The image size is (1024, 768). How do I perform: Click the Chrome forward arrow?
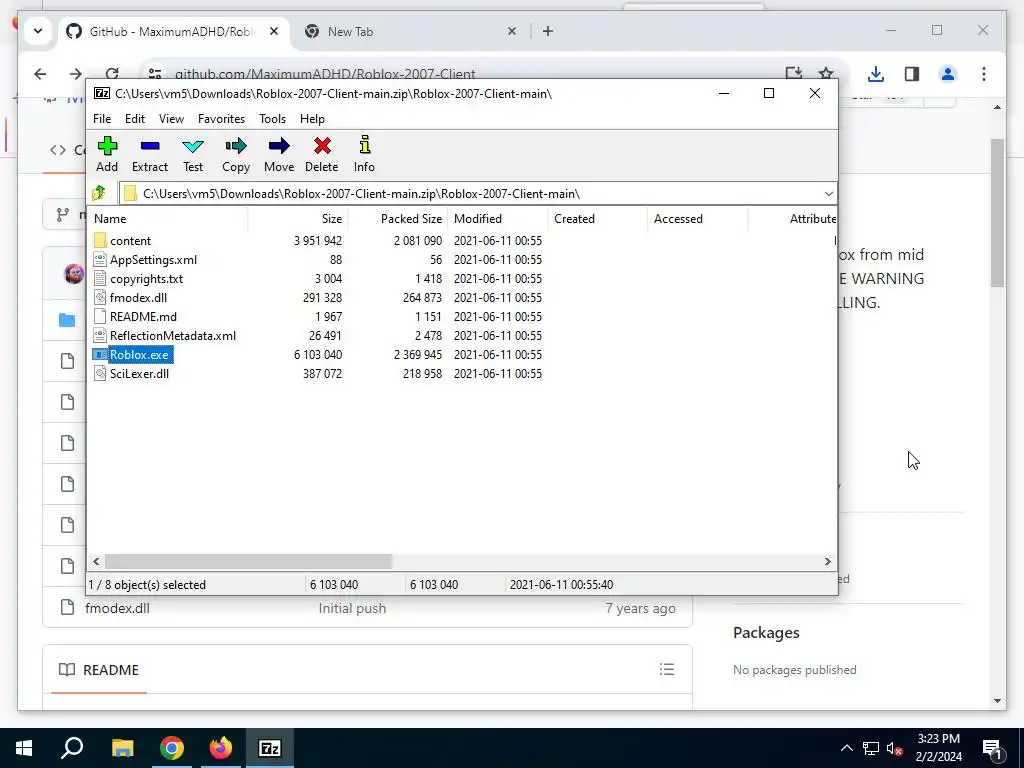(x=76, y=74)
